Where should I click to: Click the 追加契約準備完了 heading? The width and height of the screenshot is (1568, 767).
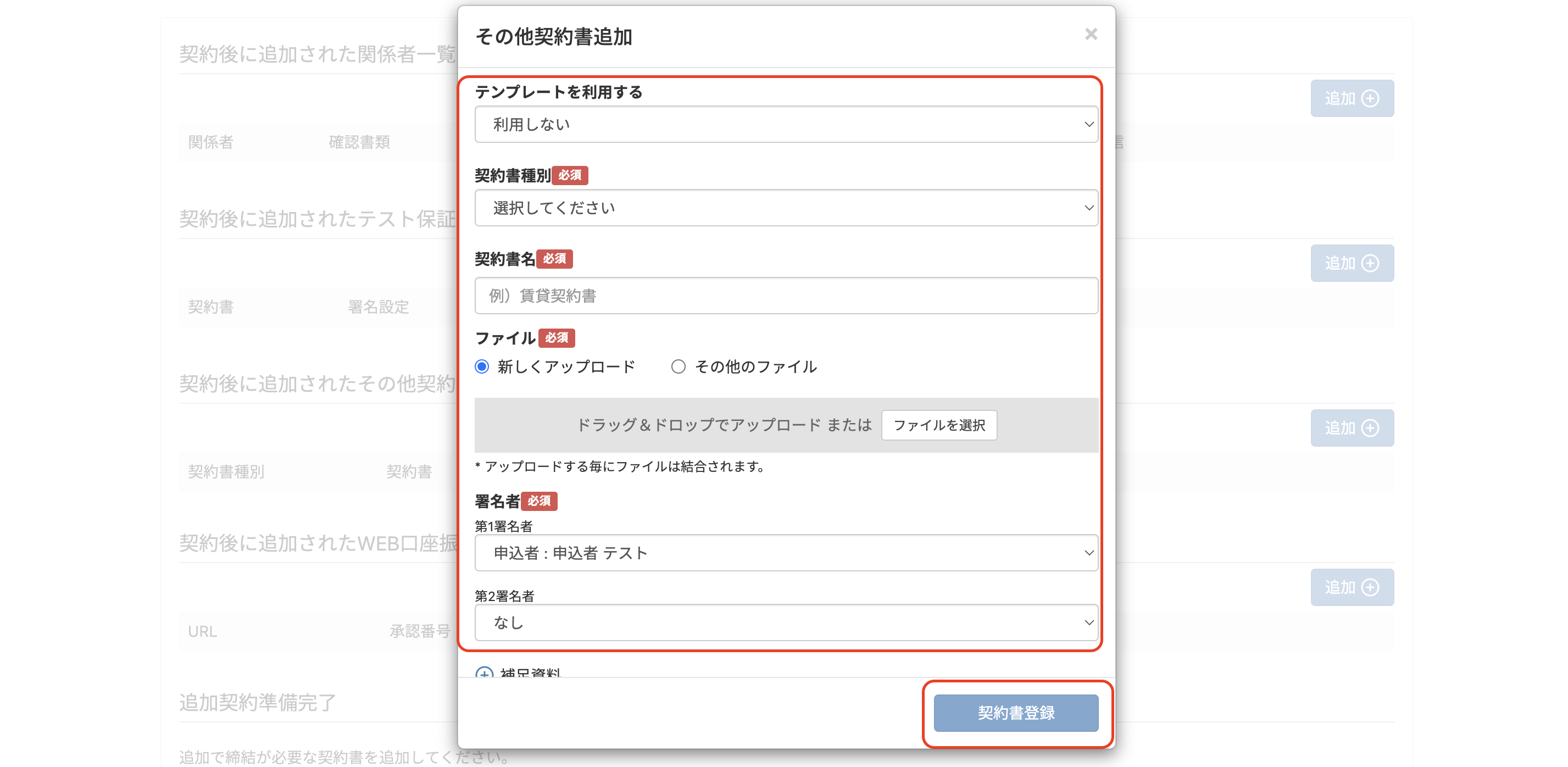click(258, 703)
